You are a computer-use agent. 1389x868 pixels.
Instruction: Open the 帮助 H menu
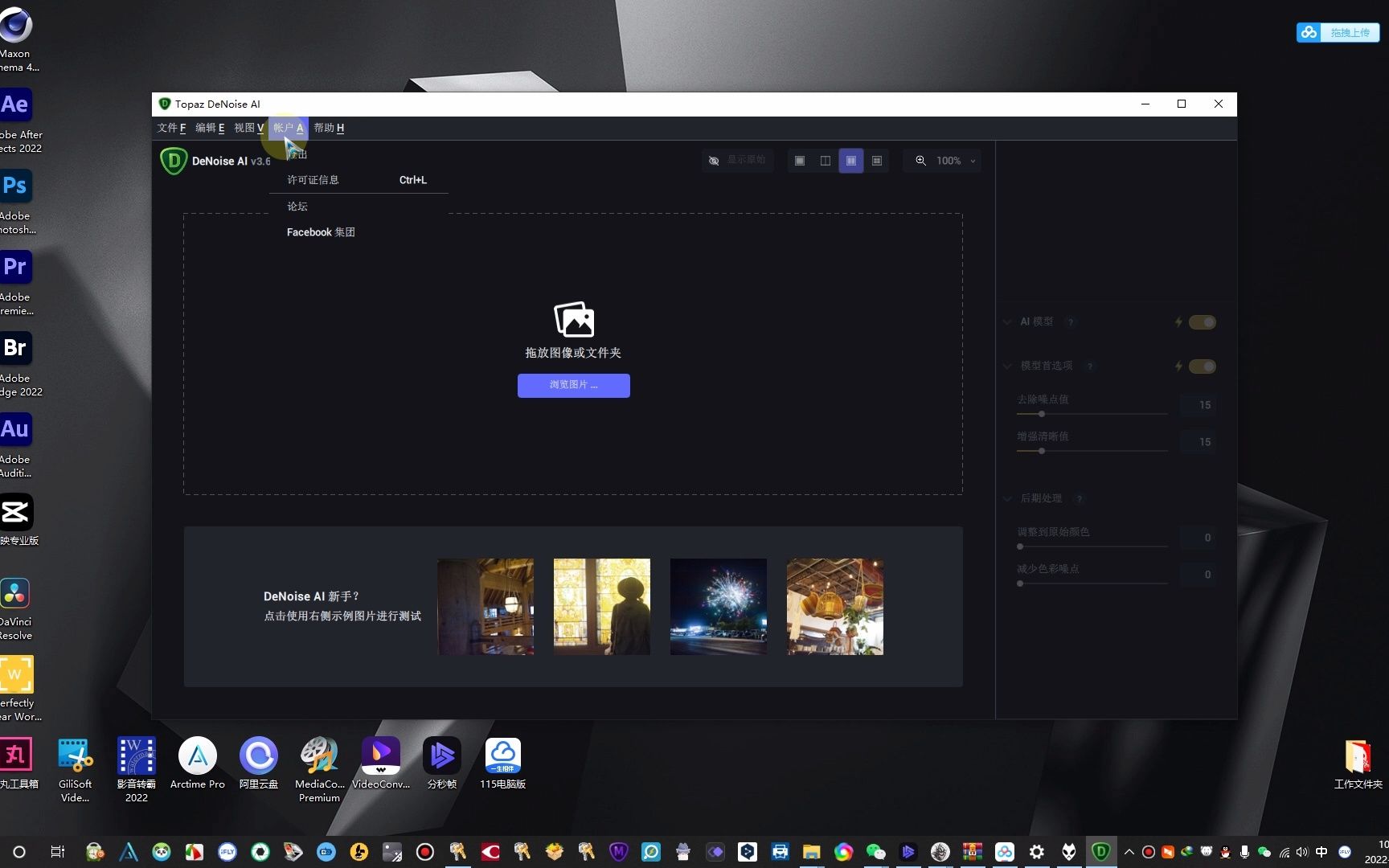pyautogui.click(x=329, y=128)
